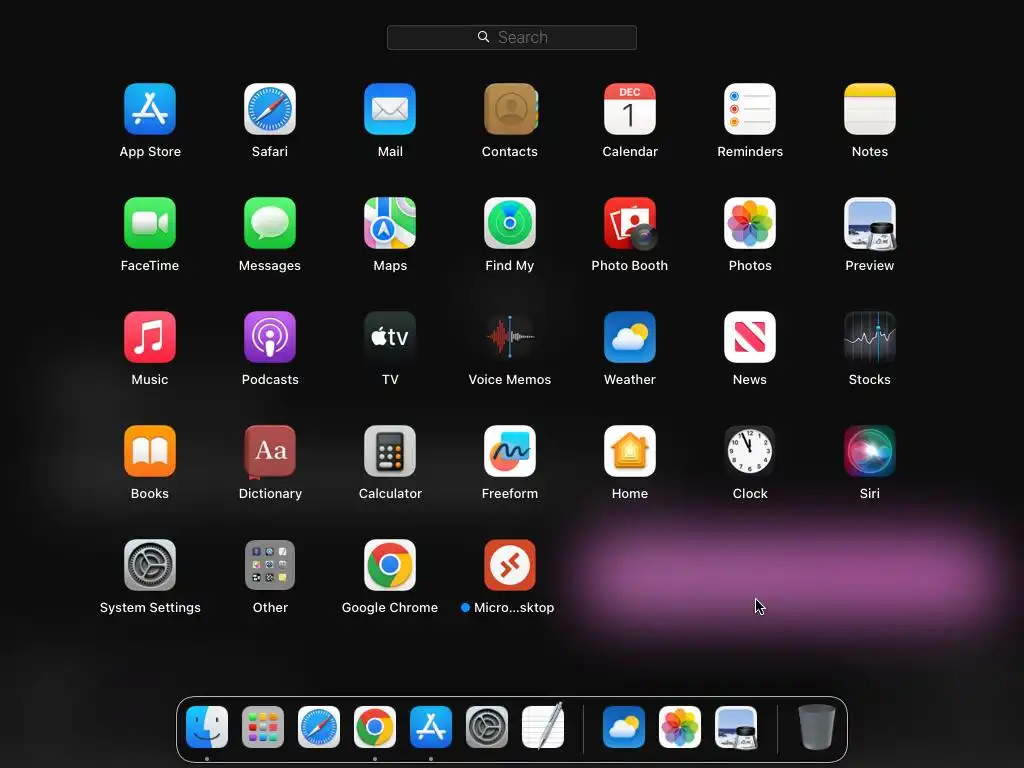
Task: Launch Safari from the Launchpad grid
Action: click(270, 109)
